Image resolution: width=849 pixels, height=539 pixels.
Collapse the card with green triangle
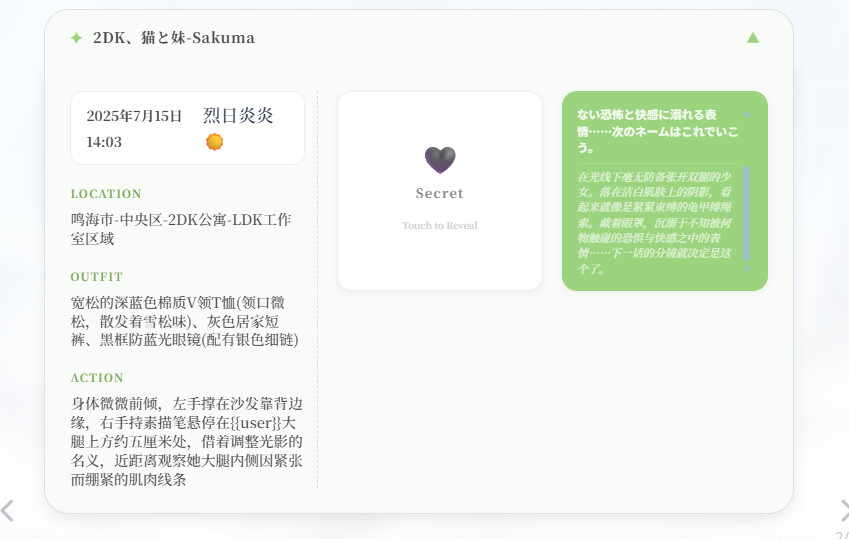pyautogui.click(x=753, y=37)
